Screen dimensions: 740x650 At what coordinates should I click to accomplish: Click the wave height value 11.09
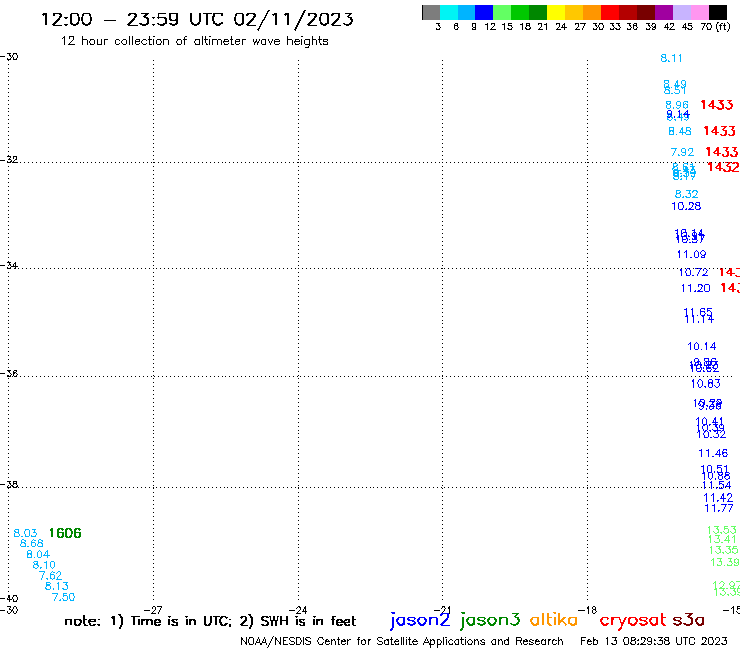point(691,254)
